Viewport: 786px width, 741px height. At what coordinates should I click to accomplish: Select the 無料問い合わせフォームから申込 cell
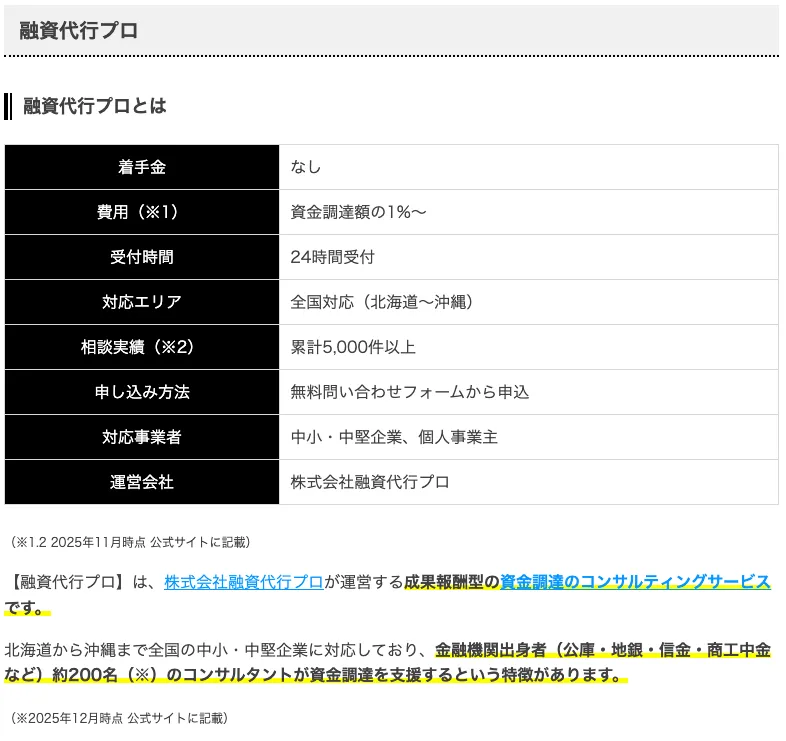coord(528,392)
